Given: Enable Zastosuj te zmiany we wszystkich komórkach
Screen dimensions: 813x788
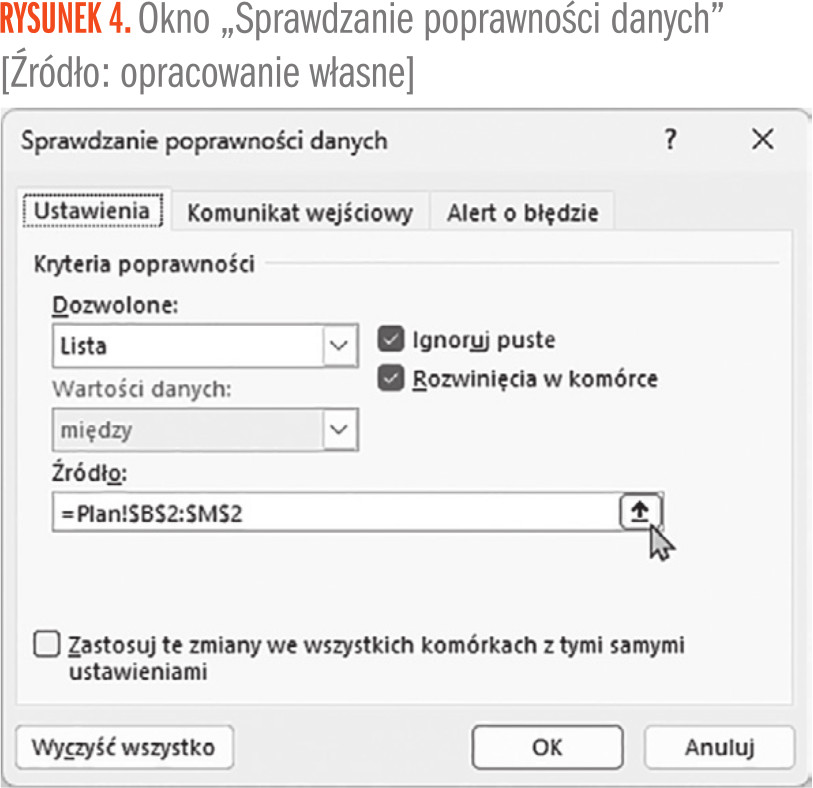Looking at the screenshot, I should coord(47,645).
